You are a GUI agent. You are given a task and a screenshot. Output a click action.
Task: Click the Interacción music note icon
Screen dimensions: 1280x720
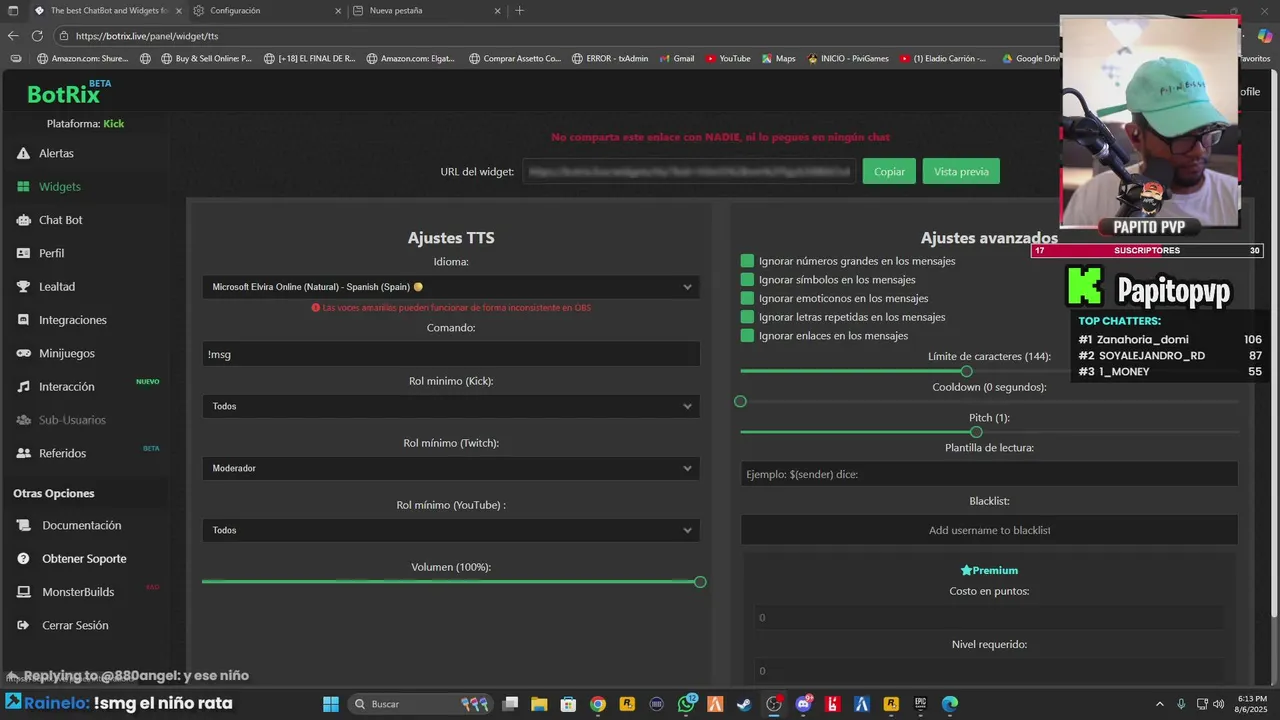click(23, 387)
